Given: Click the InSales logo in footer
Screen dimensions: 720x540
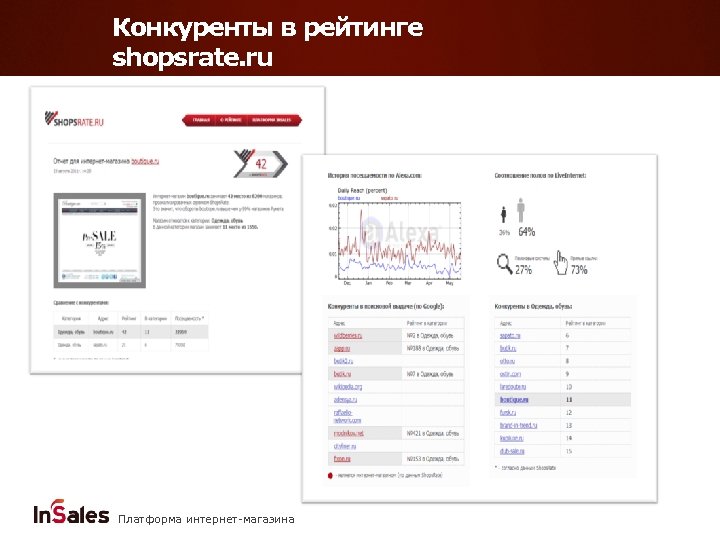Looking at the screenshot, I should coord(71,512).
